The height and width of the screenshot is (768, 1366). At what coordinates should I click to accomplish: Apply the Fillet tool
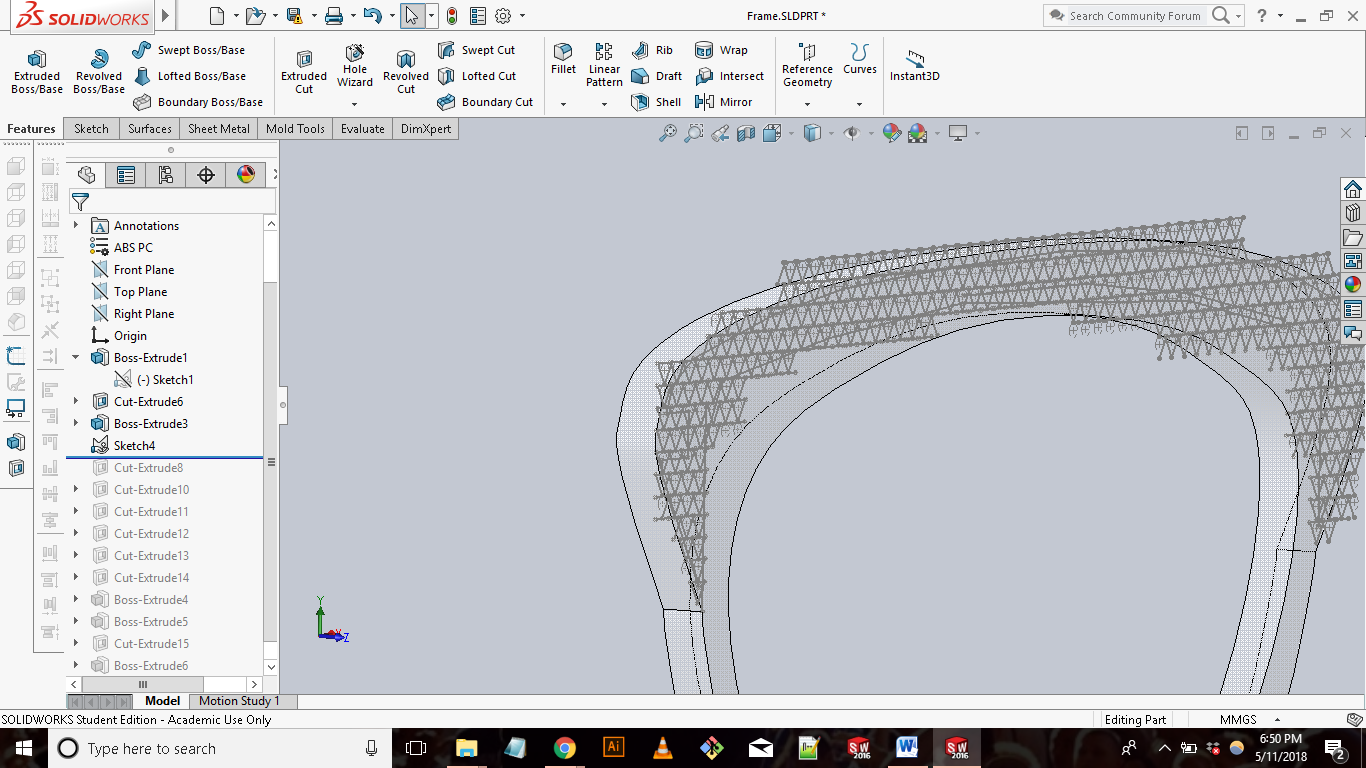point(563,59)
